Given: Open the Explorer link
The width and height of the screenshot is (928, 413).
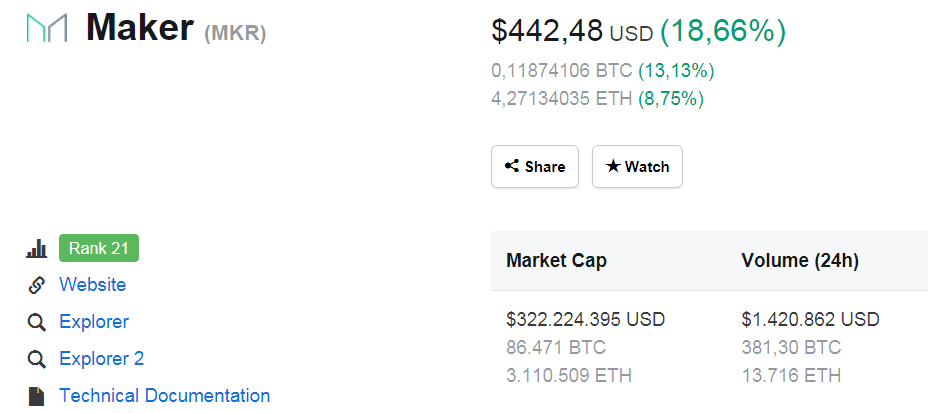Looking at the screenshot, I should (94, 322).
